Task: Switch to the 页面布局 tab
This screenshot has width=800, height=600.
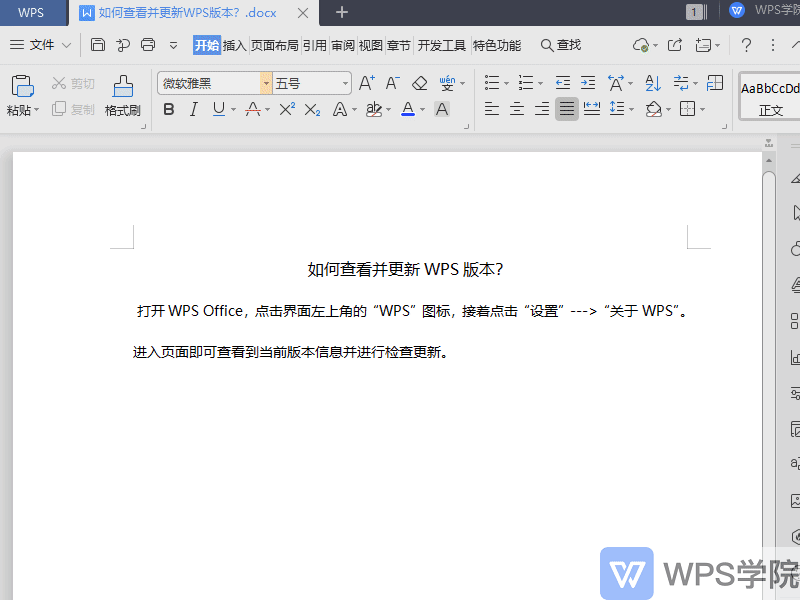Action: click(274, 45)
